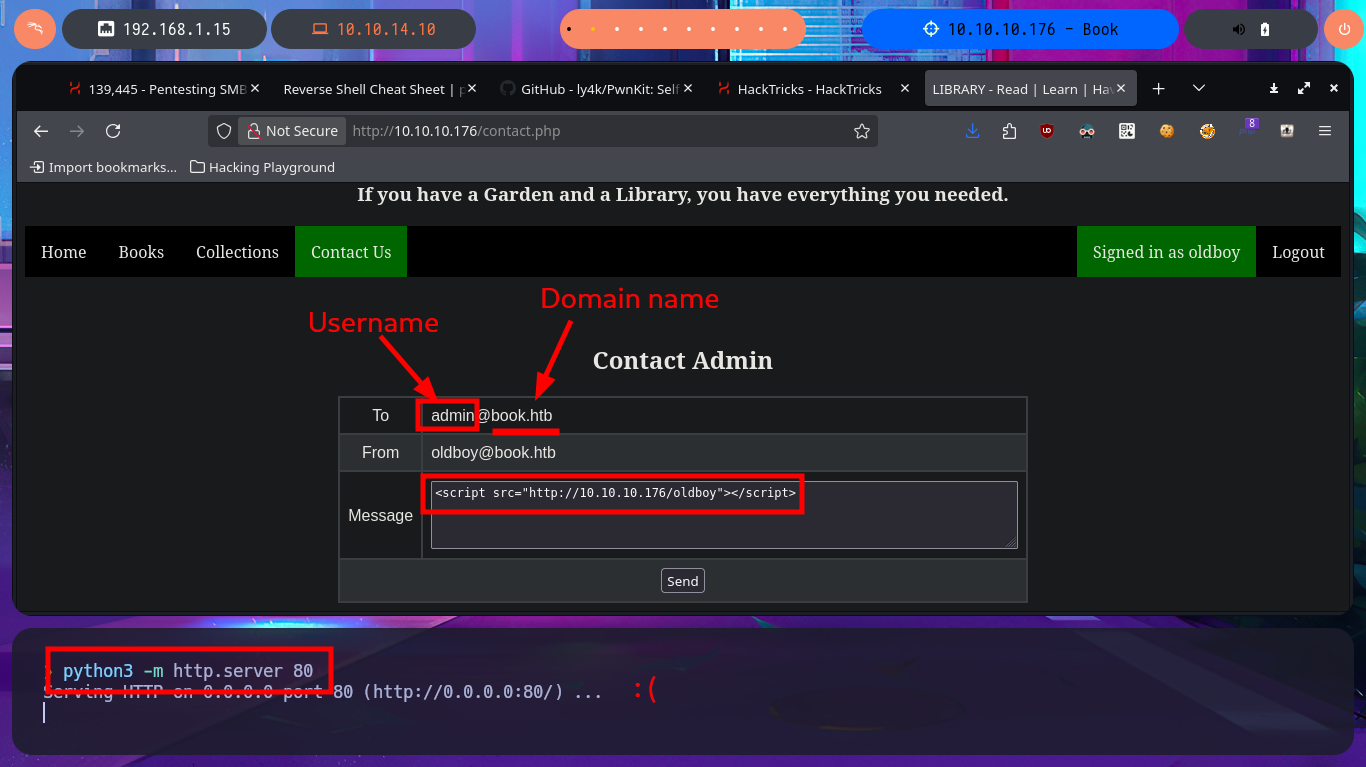Click the forward navigation arrow
This screenshot has width=1366, height=767.
tap(77, 131)
